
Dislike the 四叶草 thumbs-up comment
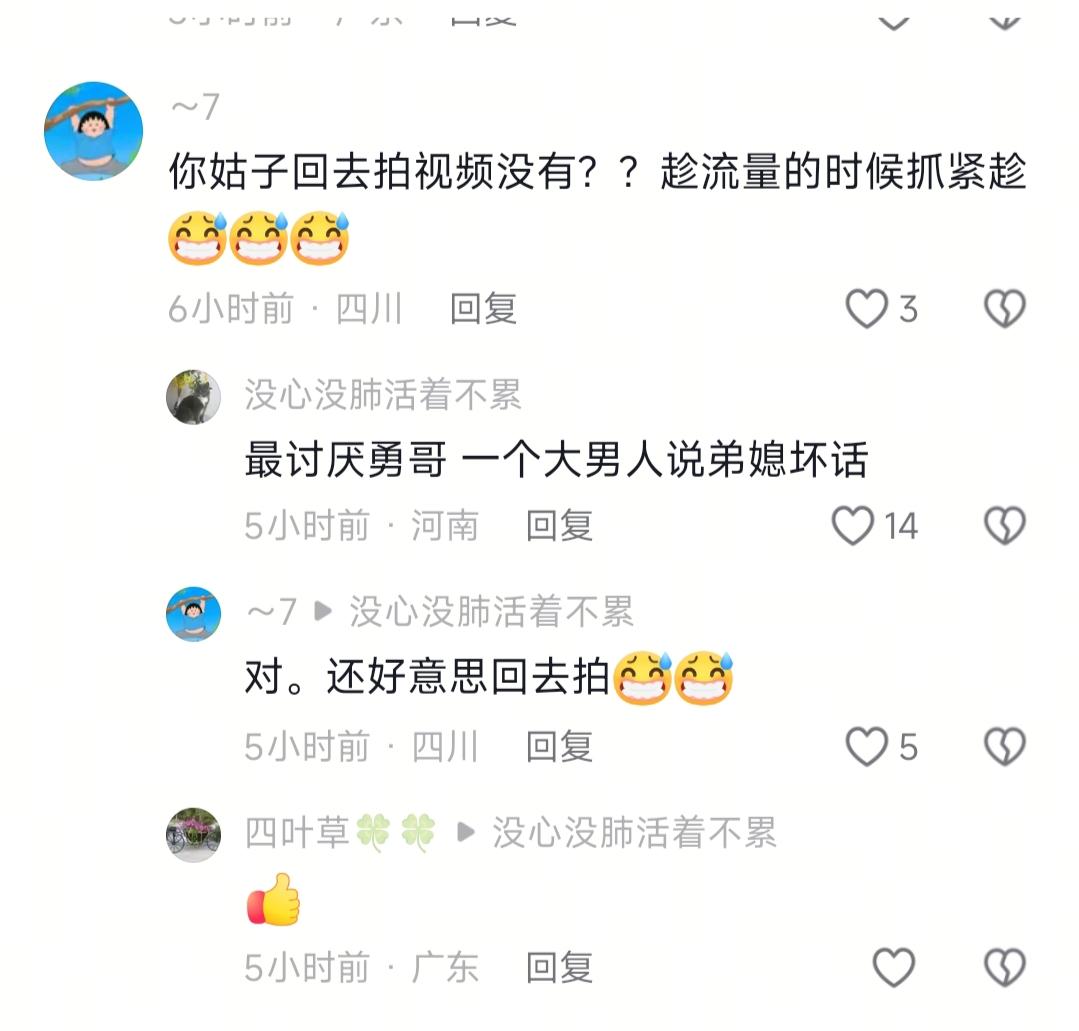pyautogui.click(x=1005, y=967)
